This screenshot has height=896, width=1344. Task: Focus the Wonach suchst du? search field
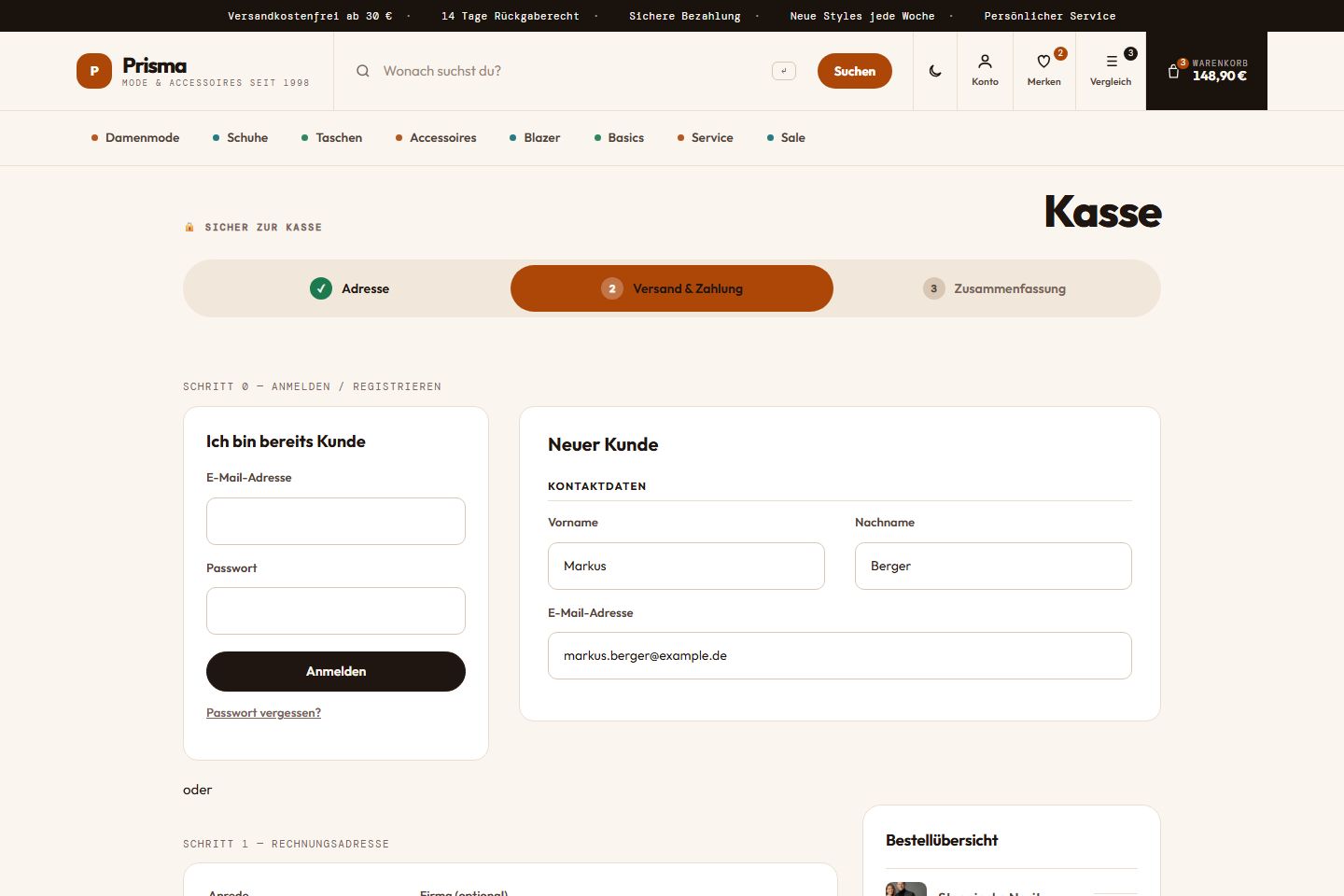coord(571,71)
